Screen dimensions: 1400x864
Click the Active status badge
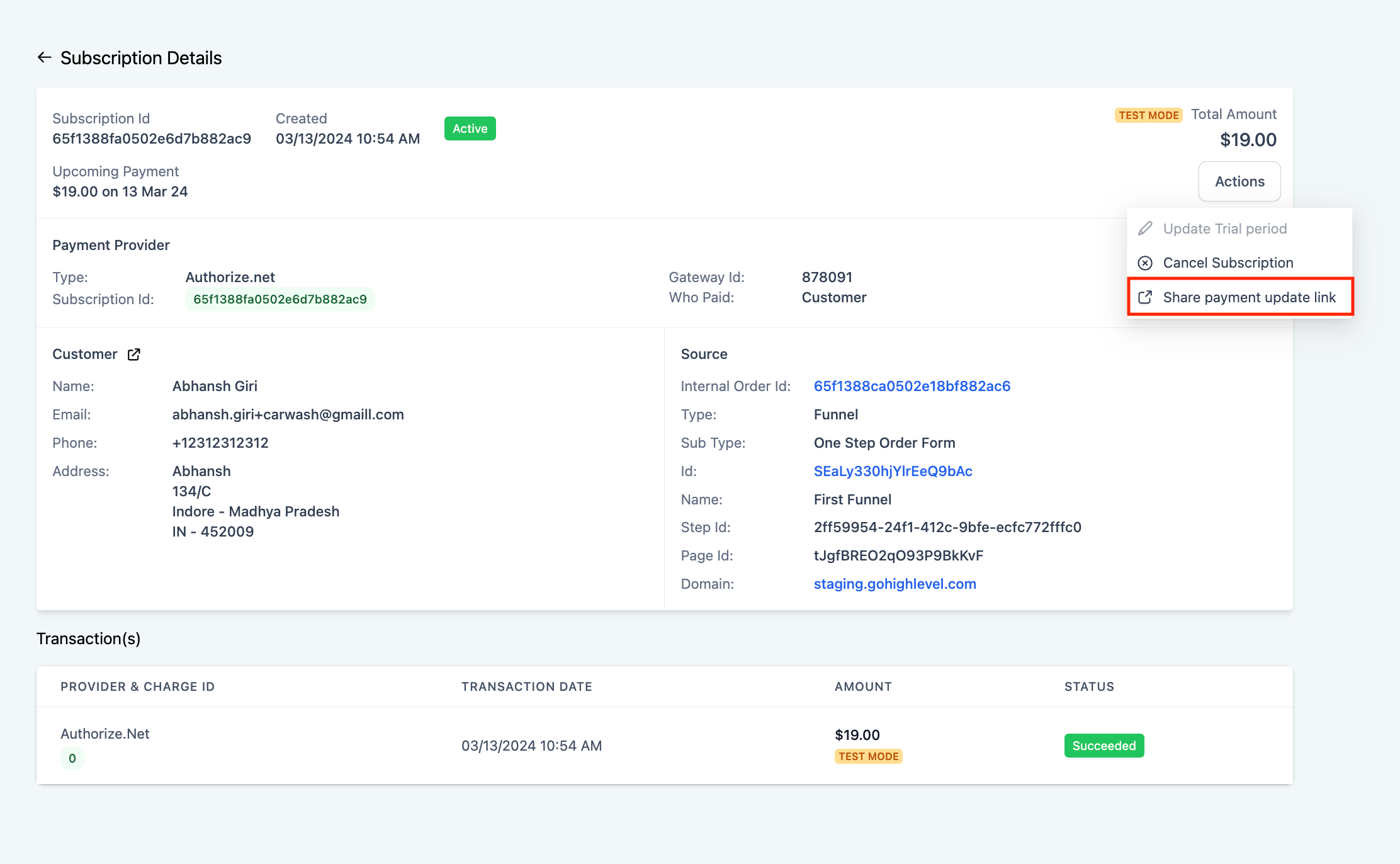pyautogui.click(x=470, y=128)
